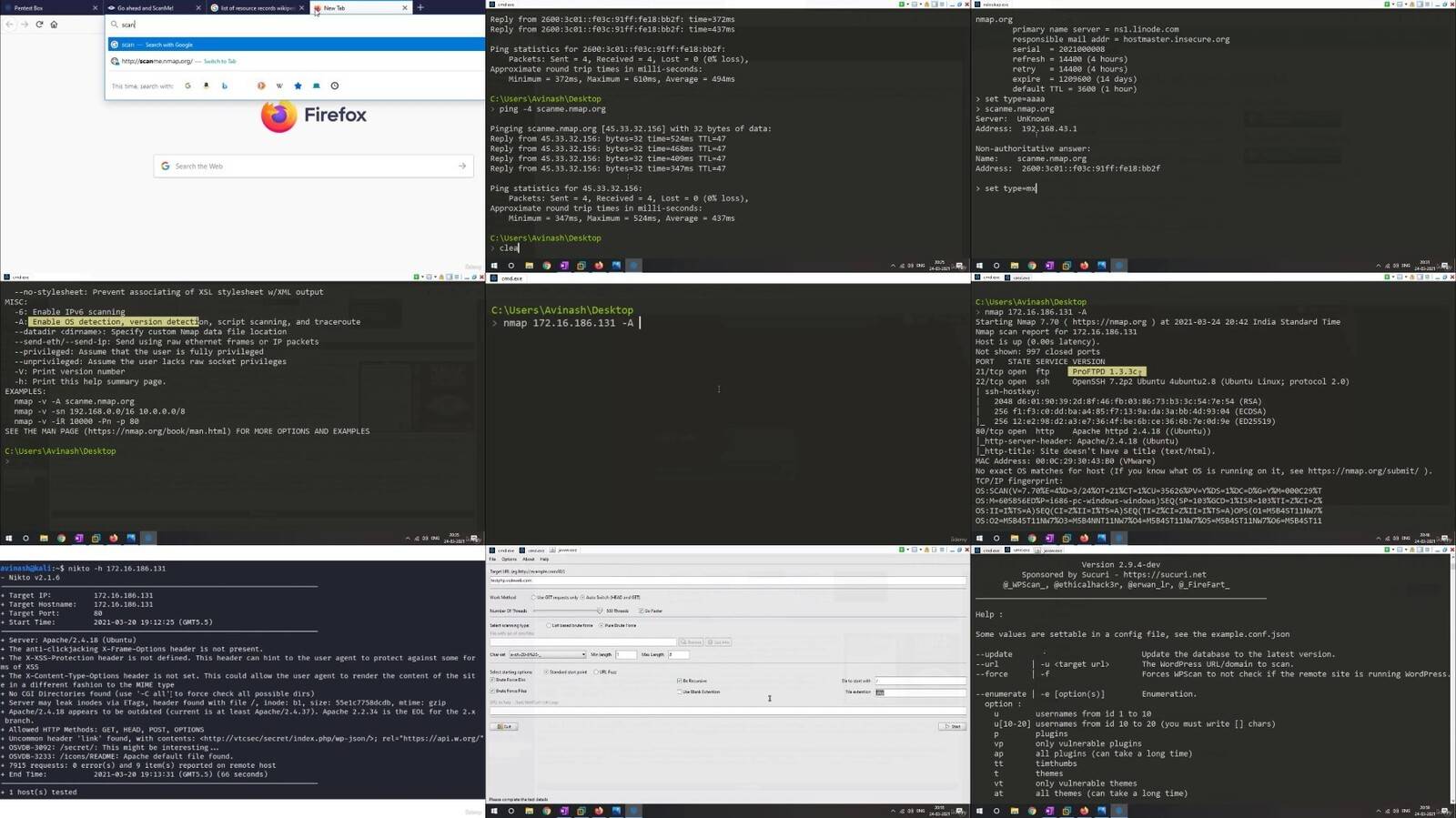Click highlighted 'Enable OS detection, version detection'
Screen dimensions: 1456x818
[115, 321]
